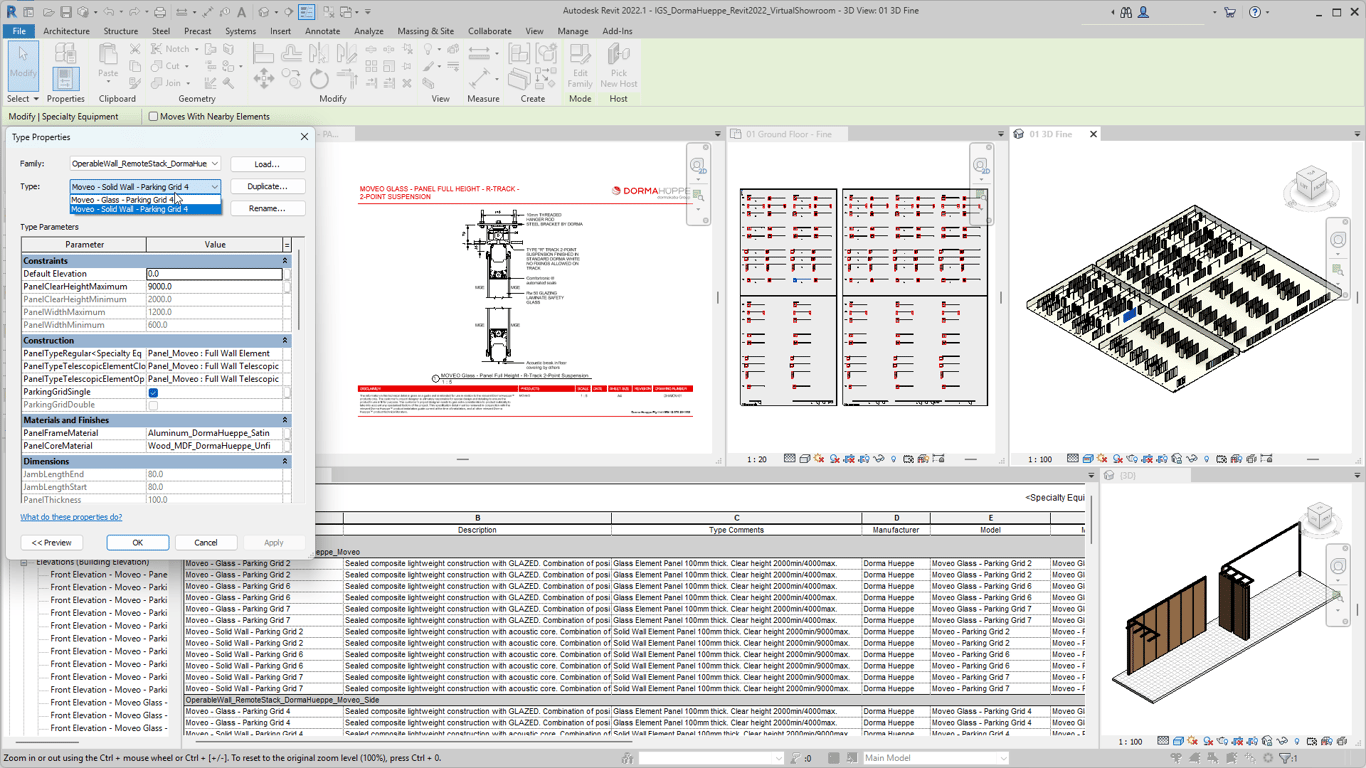Enable Moves With Nearby Elements checkbox

[x=154, y=117]
